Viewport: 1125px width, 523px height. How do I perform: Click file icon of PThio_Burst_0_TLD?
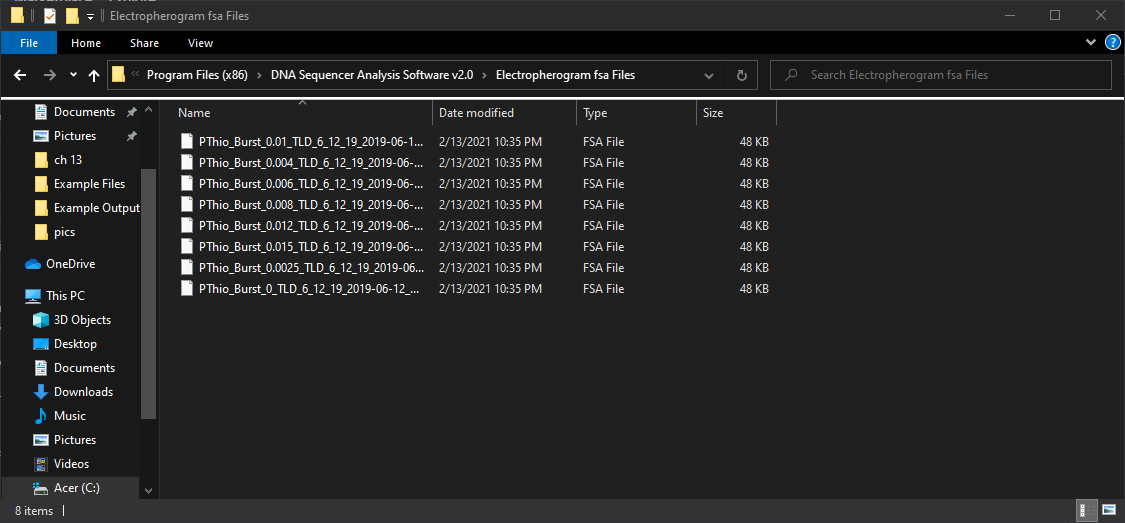coord(187,288)
